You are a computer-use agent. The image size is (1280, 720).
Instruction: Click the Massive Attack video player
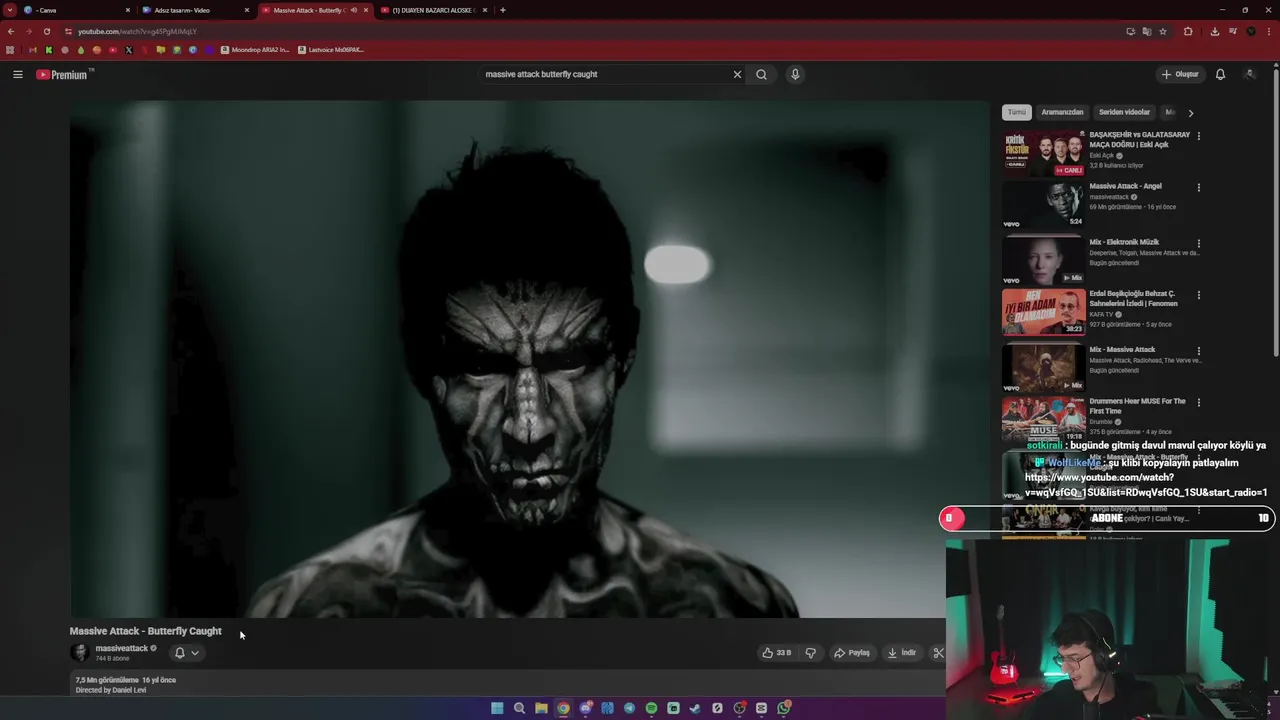pos(529,358)
